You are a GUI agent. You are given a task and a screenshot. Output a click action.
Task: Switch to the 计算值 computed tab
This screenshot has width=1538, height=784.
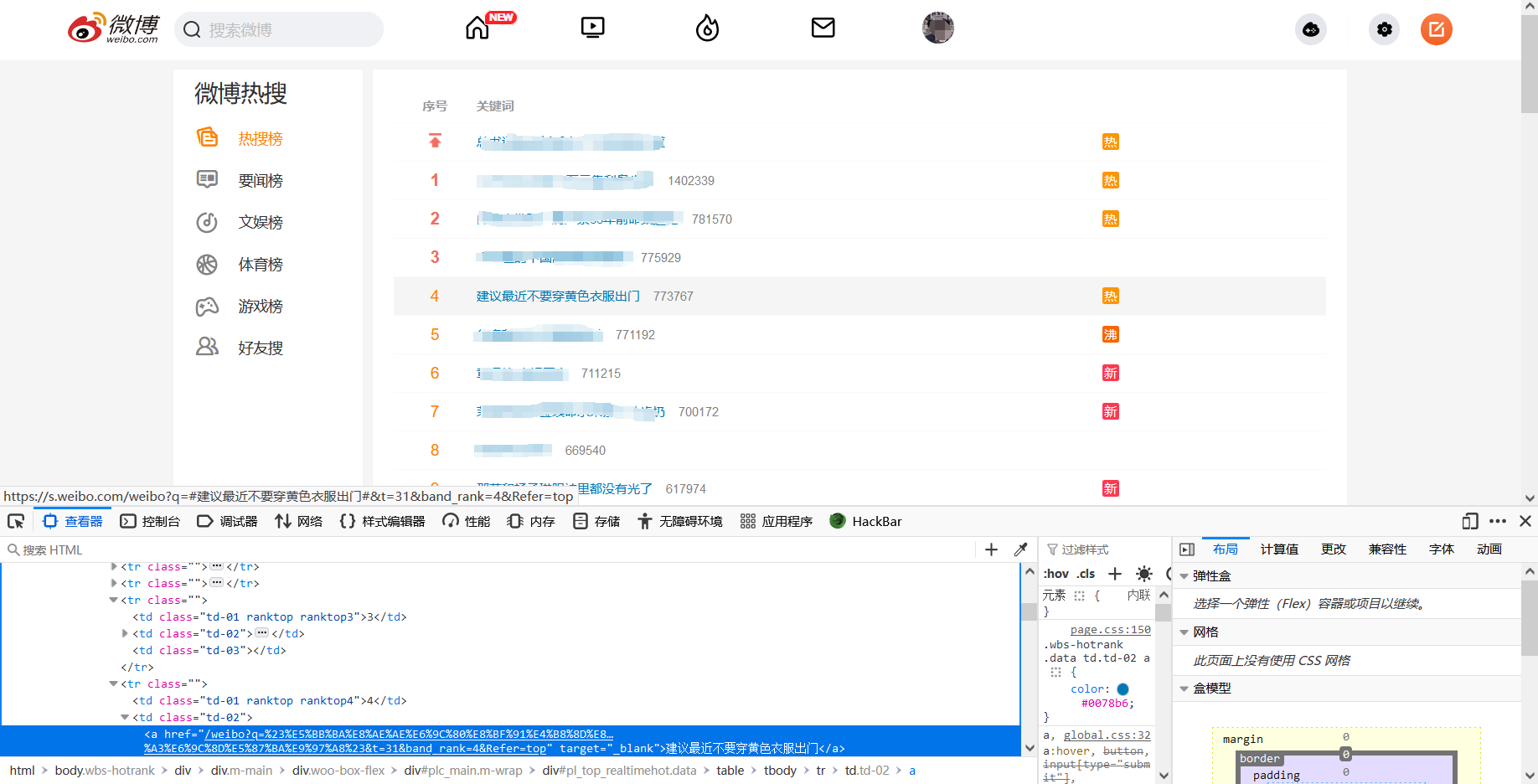[1279, 549]
